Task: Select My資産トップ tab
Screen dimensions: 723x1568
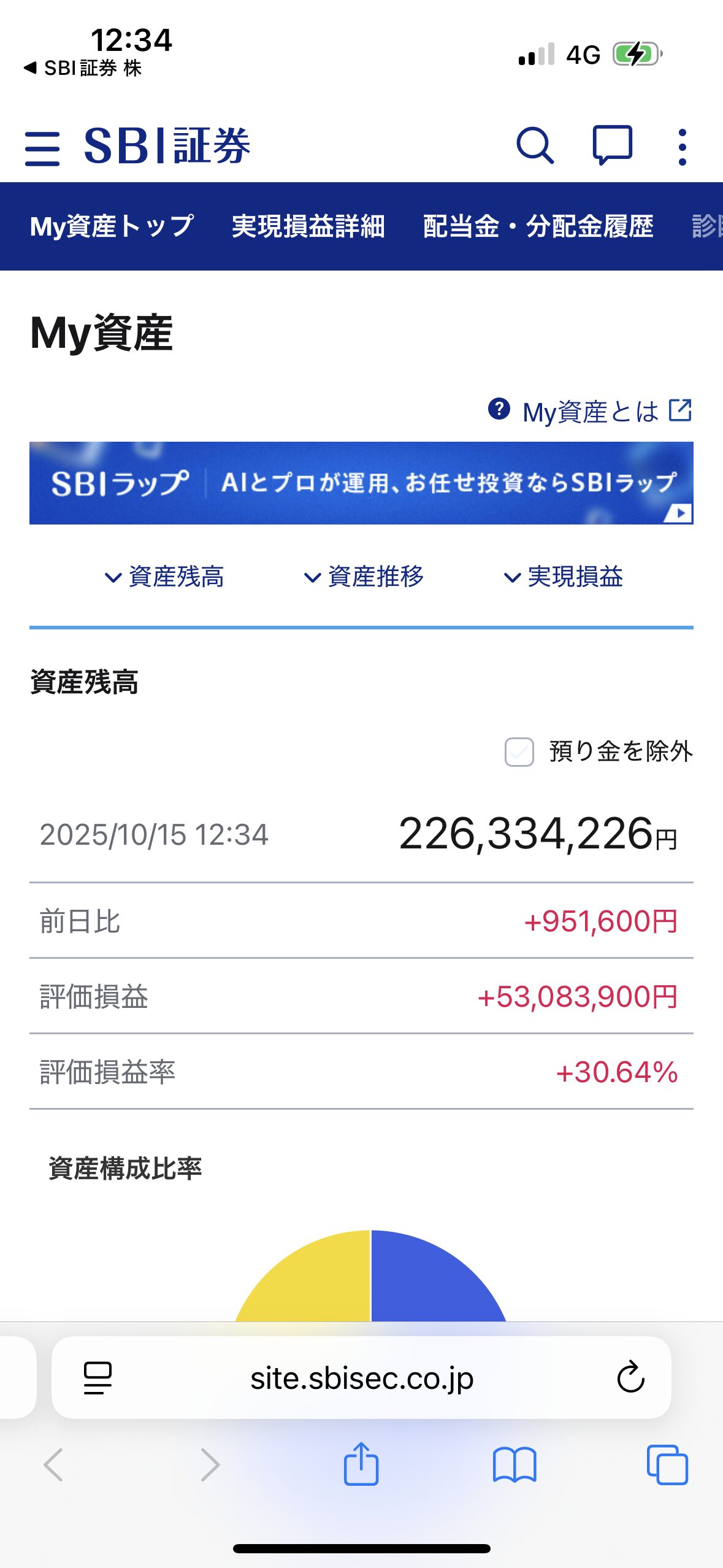Action: click(112, 226)
